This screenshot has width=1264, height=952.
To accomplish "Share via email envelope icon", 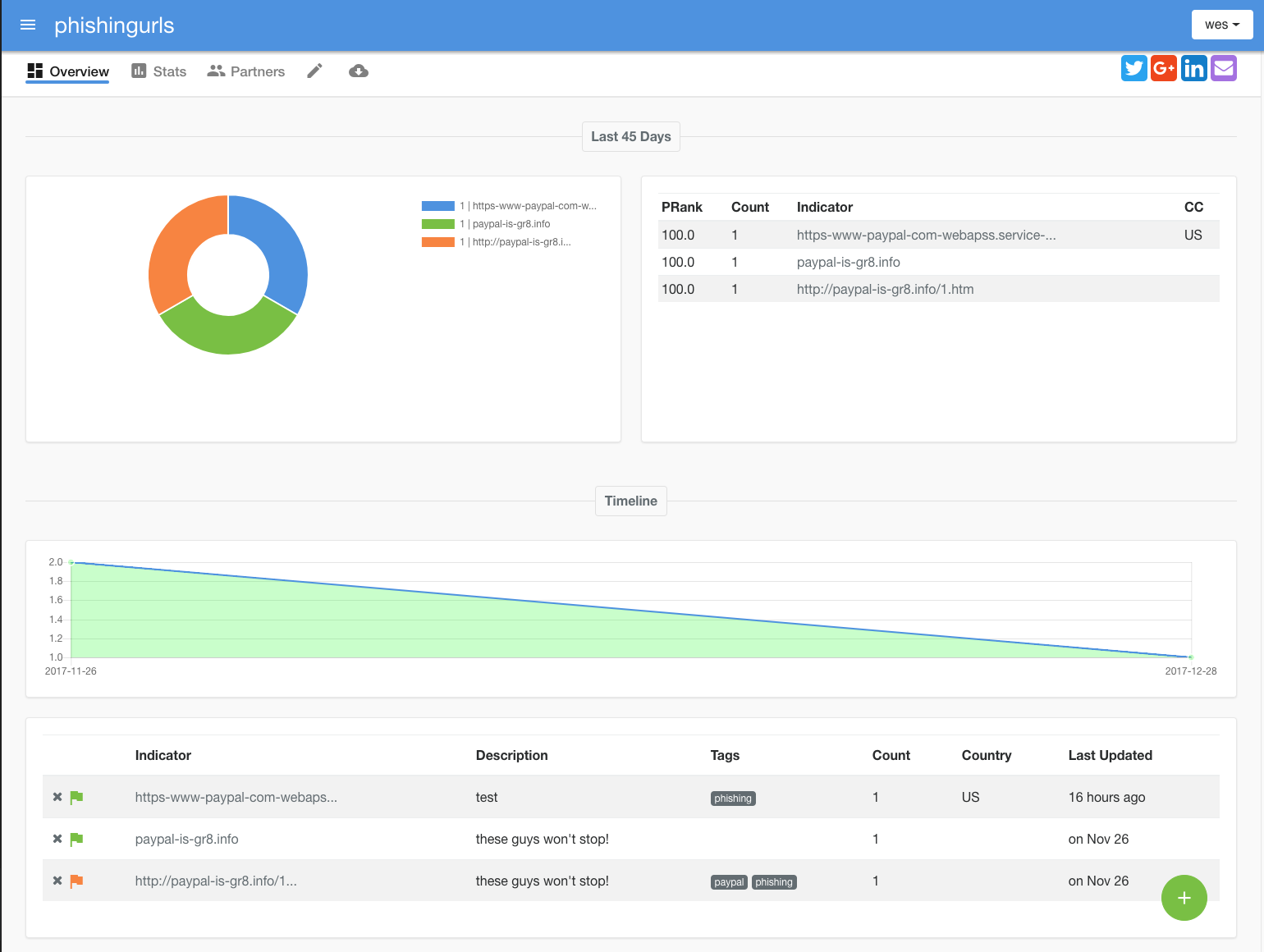I will (x=1224, y=68).
